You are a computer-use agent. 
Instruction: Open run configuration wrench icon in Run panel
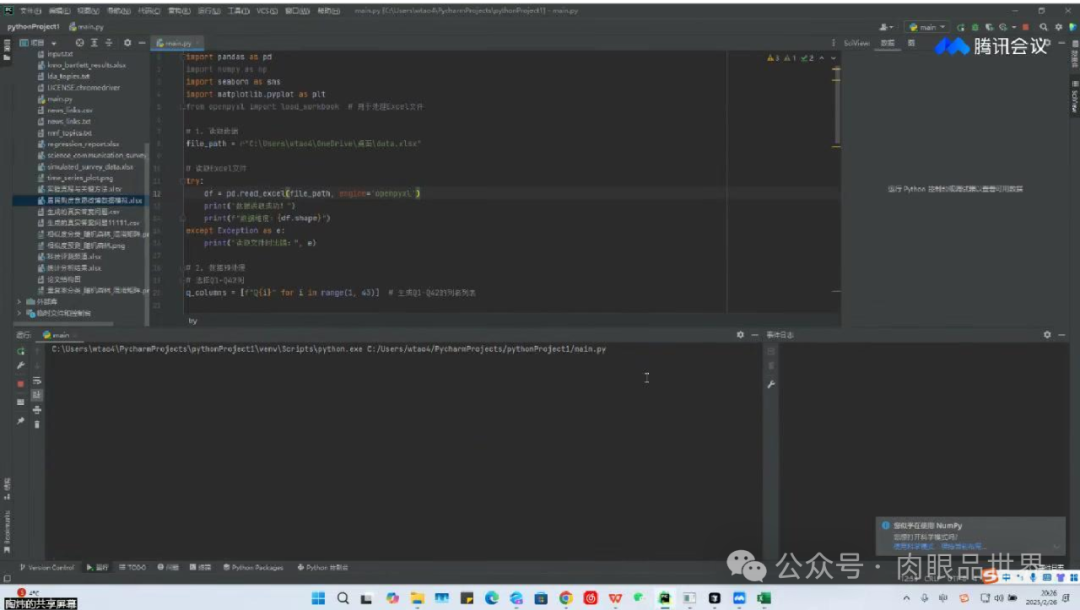coord(20,366)
